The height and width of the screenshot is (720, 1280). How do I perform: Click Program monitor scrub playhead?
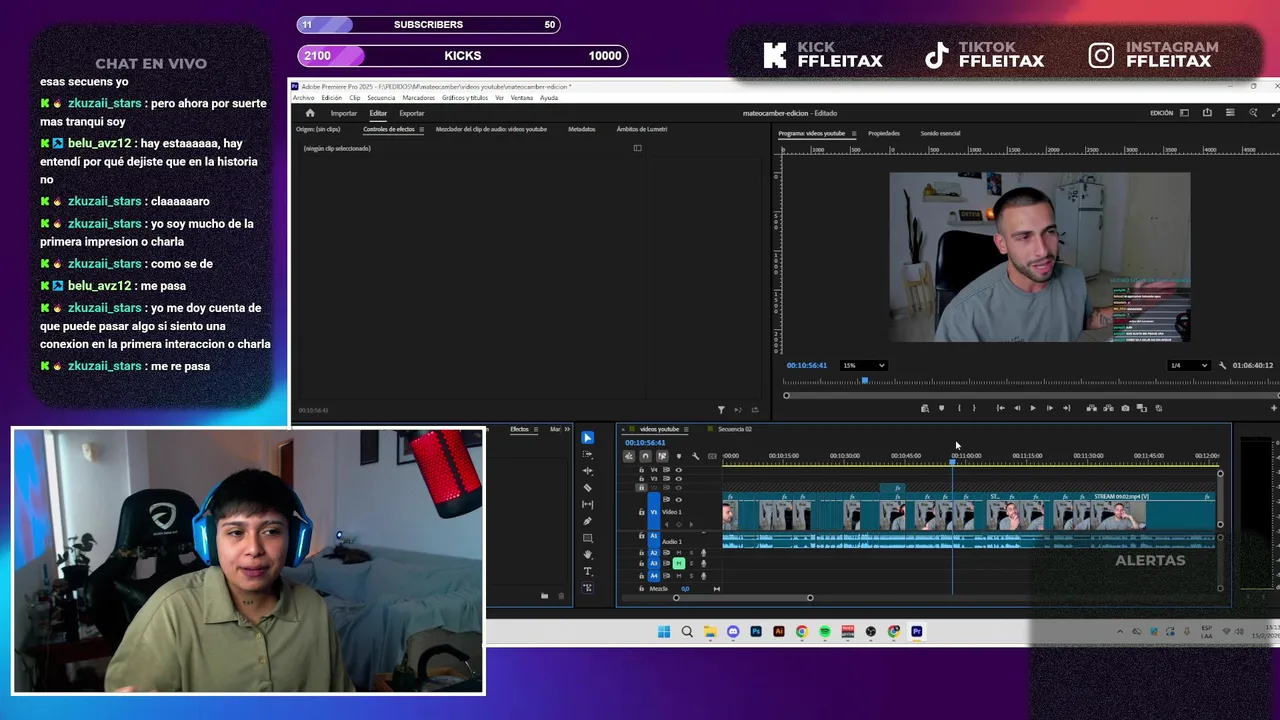865,379
